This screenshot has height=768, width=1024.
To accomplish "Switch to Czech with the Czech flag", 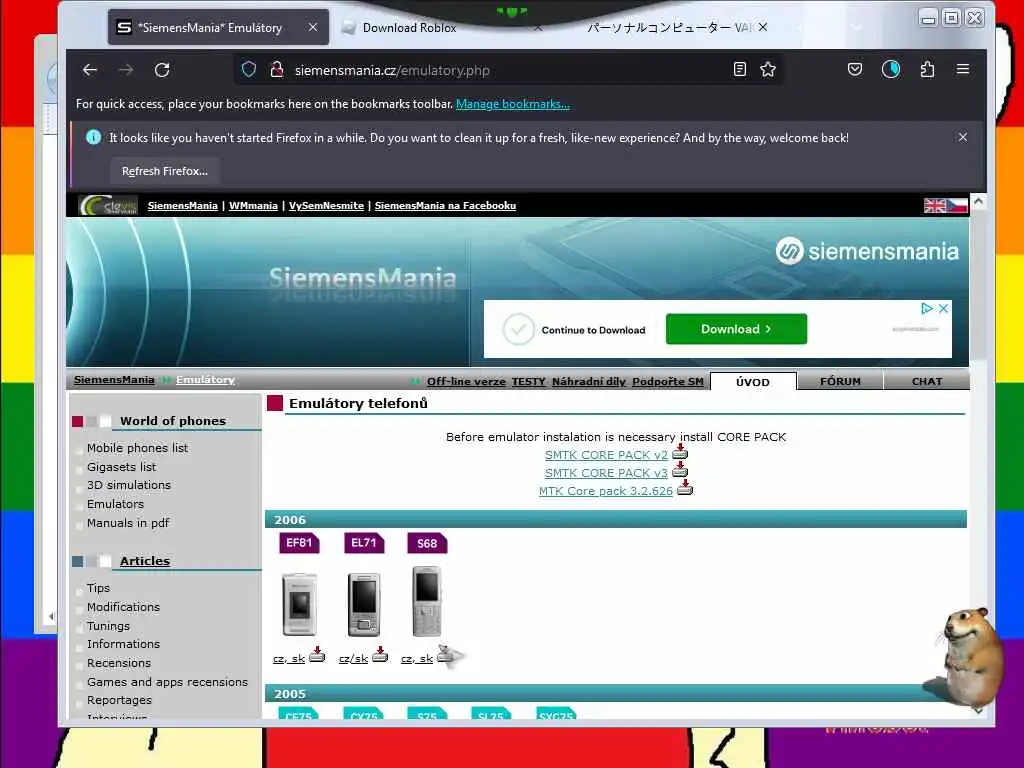I will 957,206.
